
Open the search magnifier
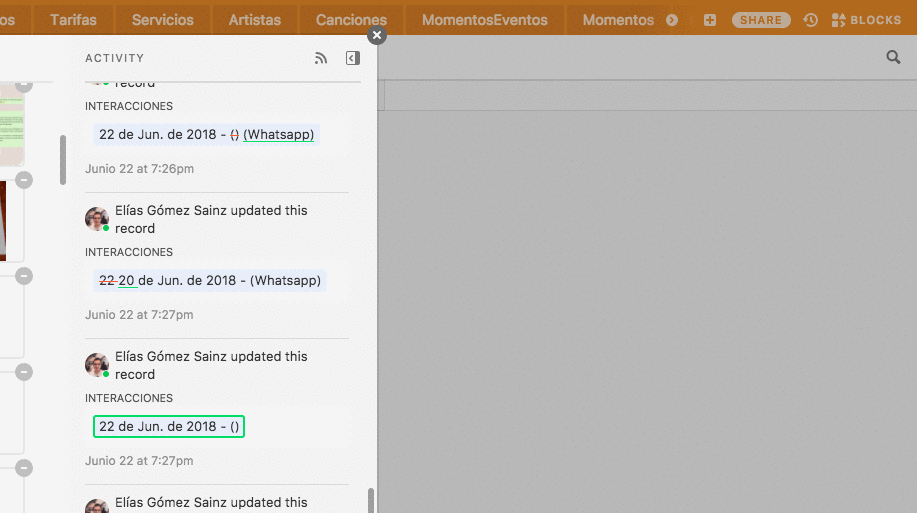click(x=893, y=57)
